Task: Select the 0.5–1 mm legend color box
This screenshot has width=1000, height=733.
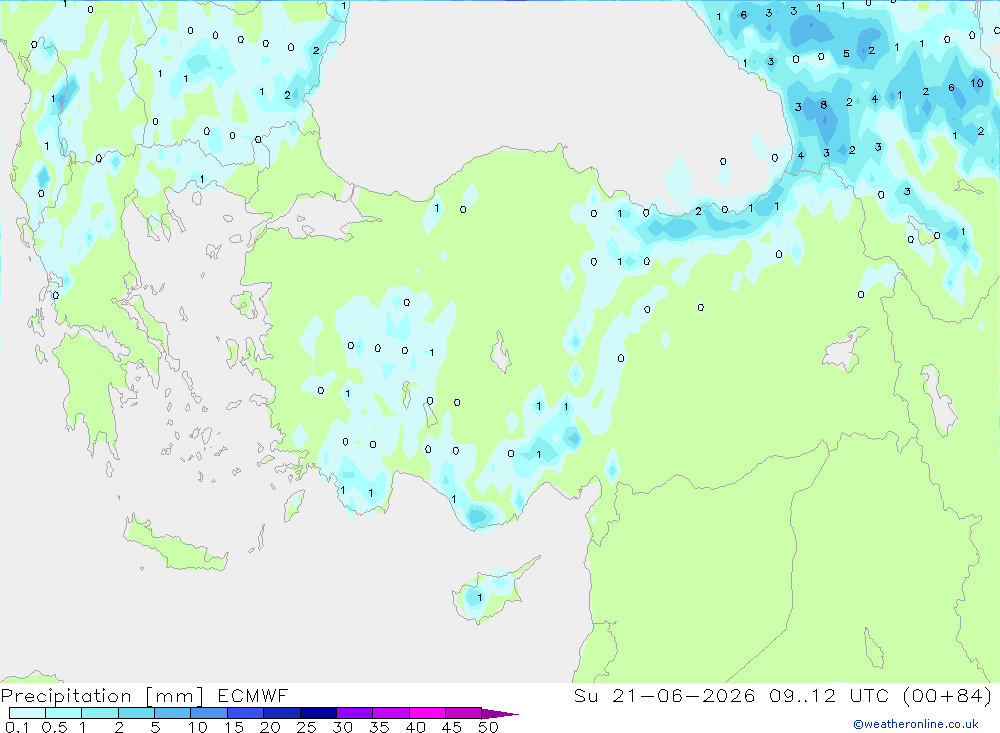Action: [x=63, y=713]
